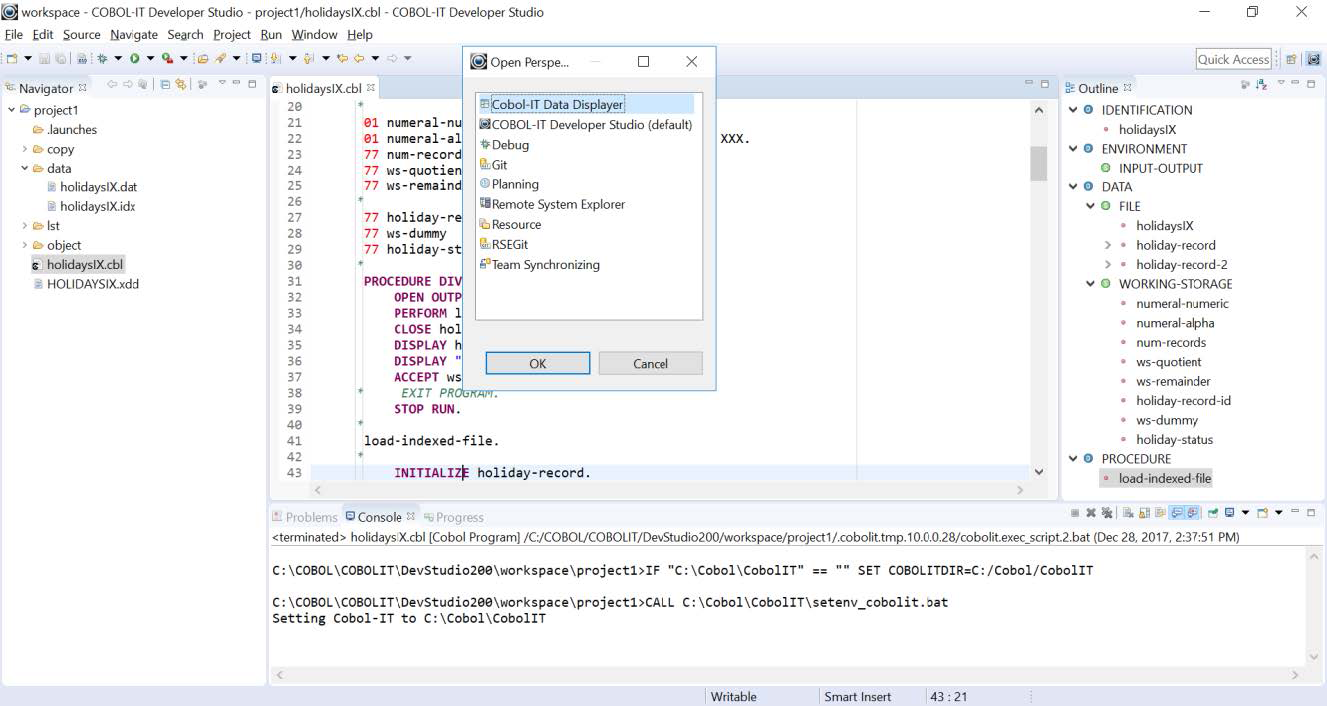Click Link with Editor icon in Navigator

tap(180, 85)
